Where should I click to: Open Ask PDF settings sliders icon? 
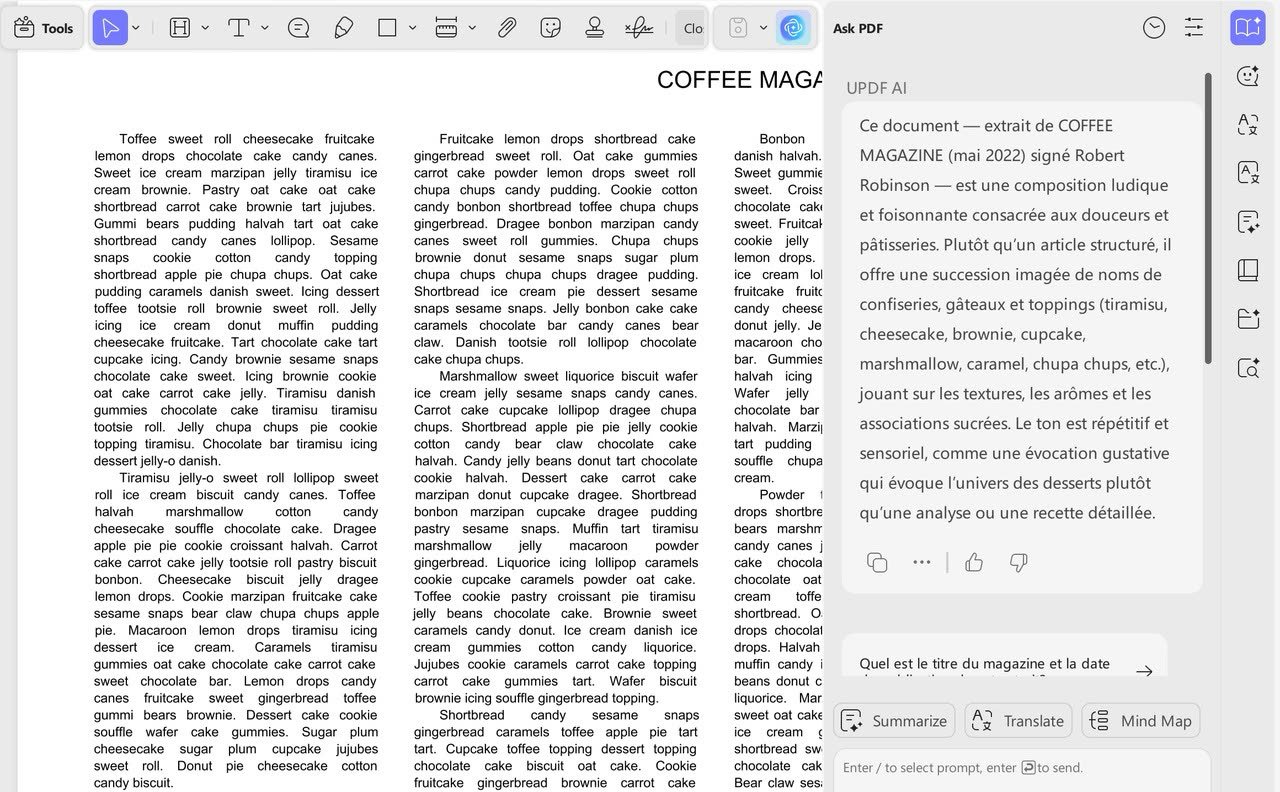pyautogui.click(x=1194, y=28)
